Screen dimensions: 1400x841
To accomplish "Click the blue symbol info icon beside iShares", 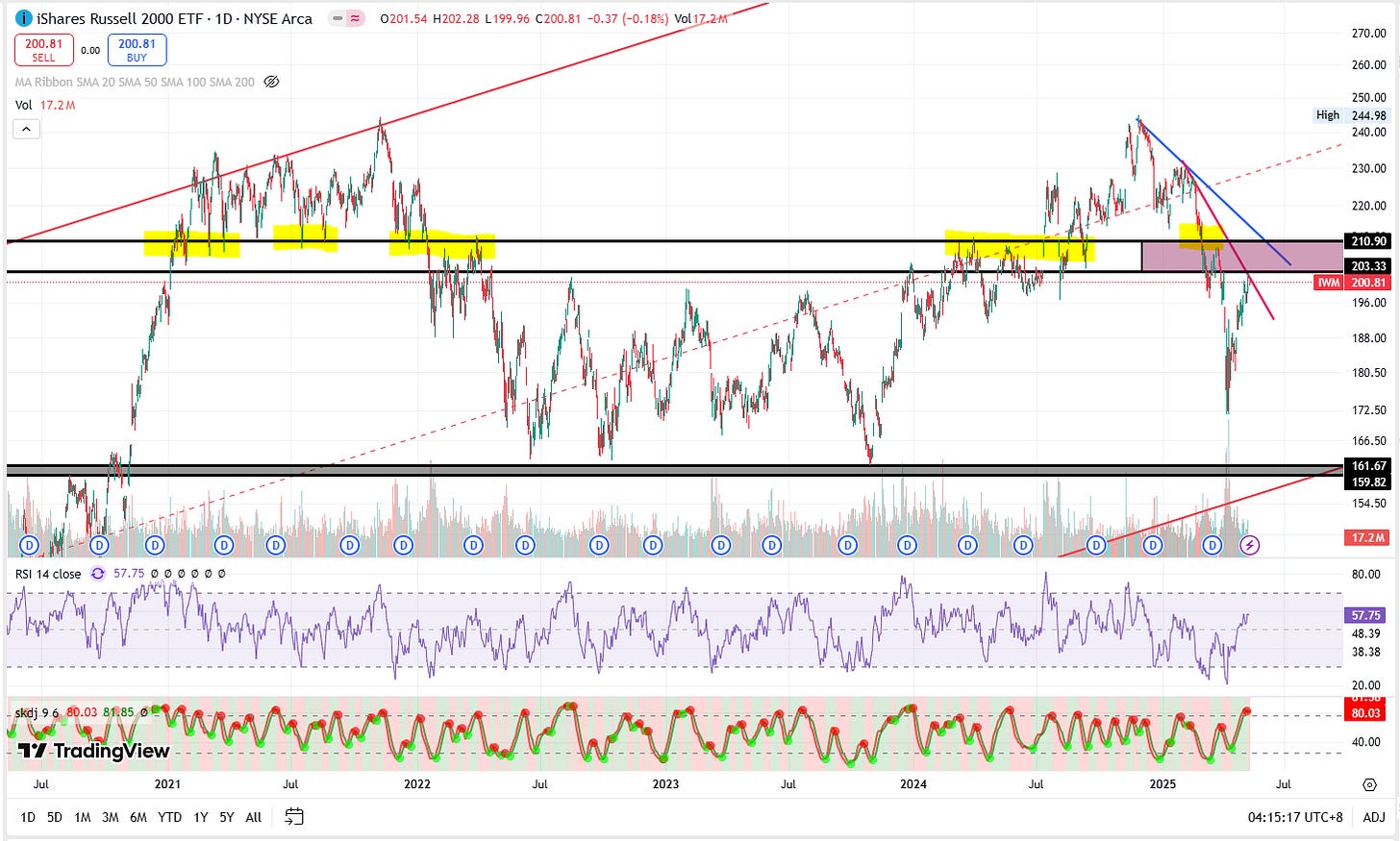I will click(x=25, y=18).
